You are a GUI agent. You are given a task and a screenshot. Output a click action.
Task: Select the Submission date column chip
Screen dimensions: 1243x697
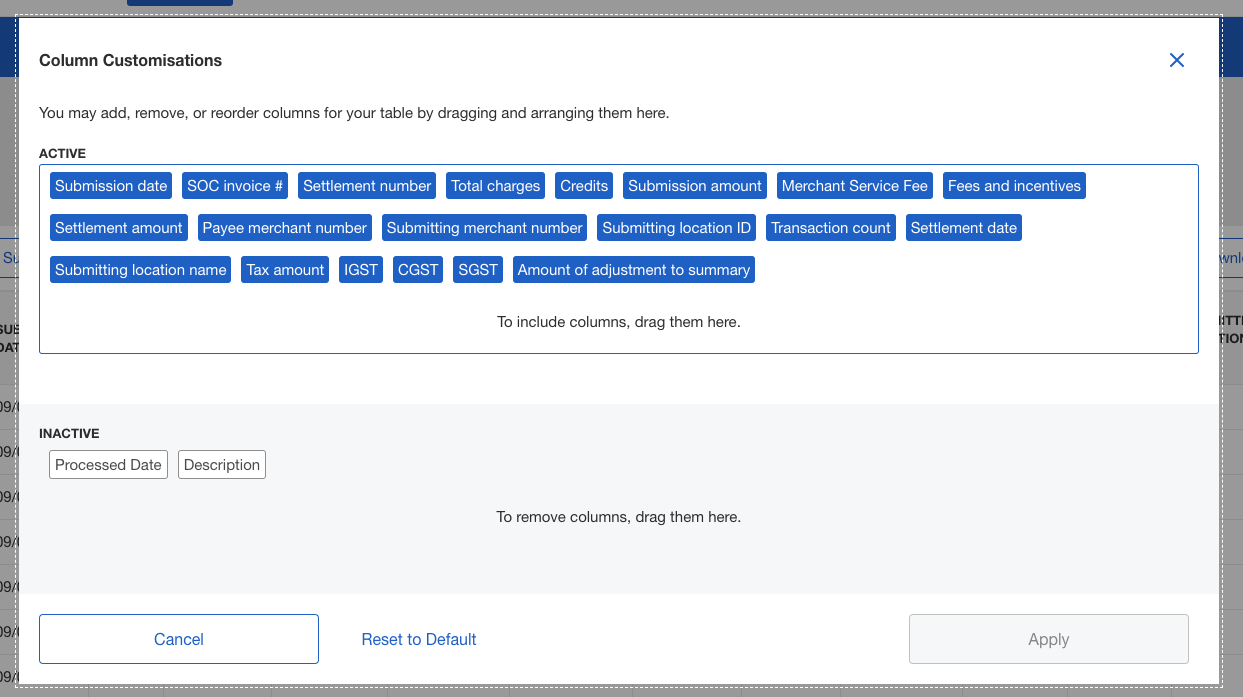coord(110,185)
